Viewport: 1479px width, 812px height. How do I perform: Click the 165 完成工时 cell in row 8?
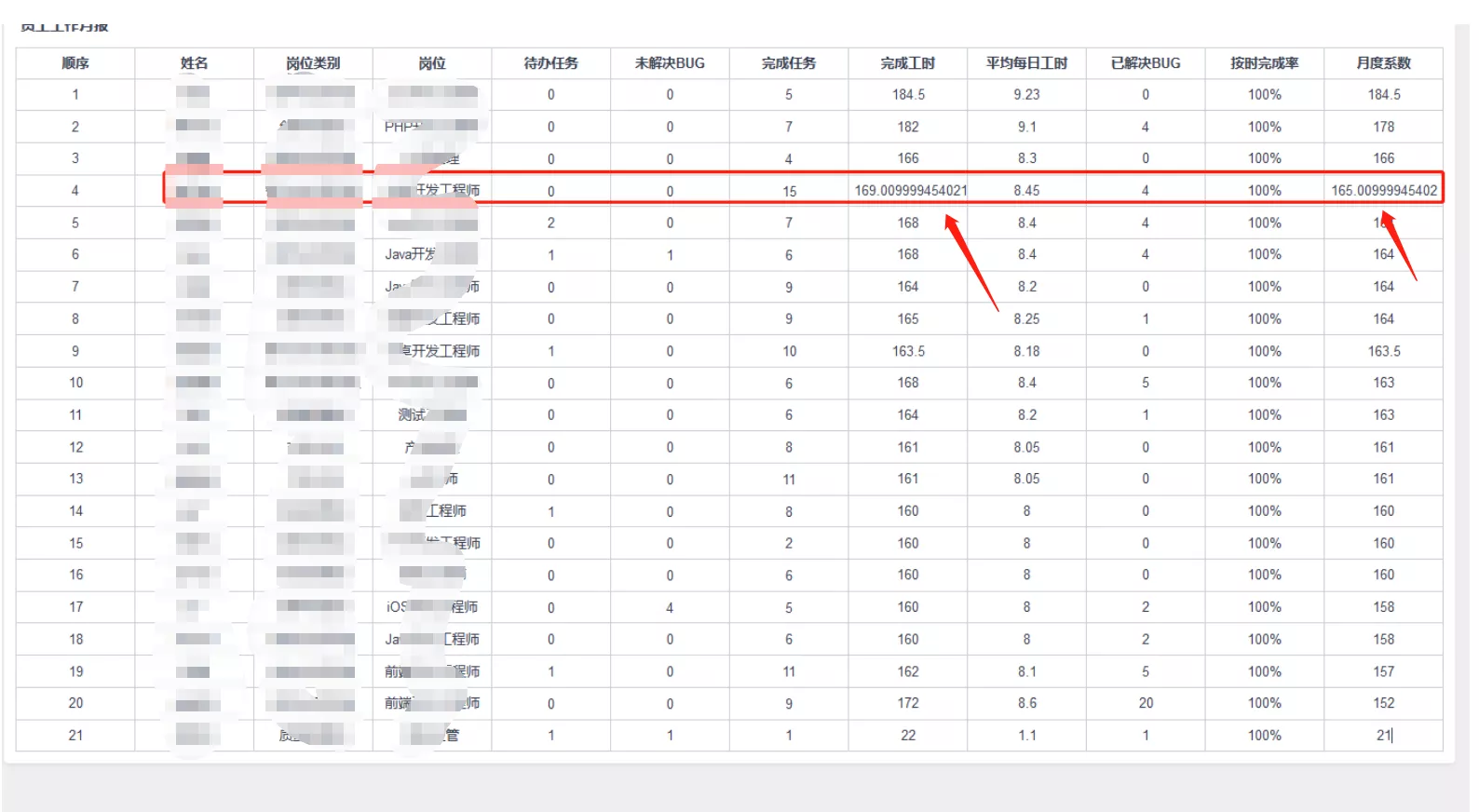[908, 319]
